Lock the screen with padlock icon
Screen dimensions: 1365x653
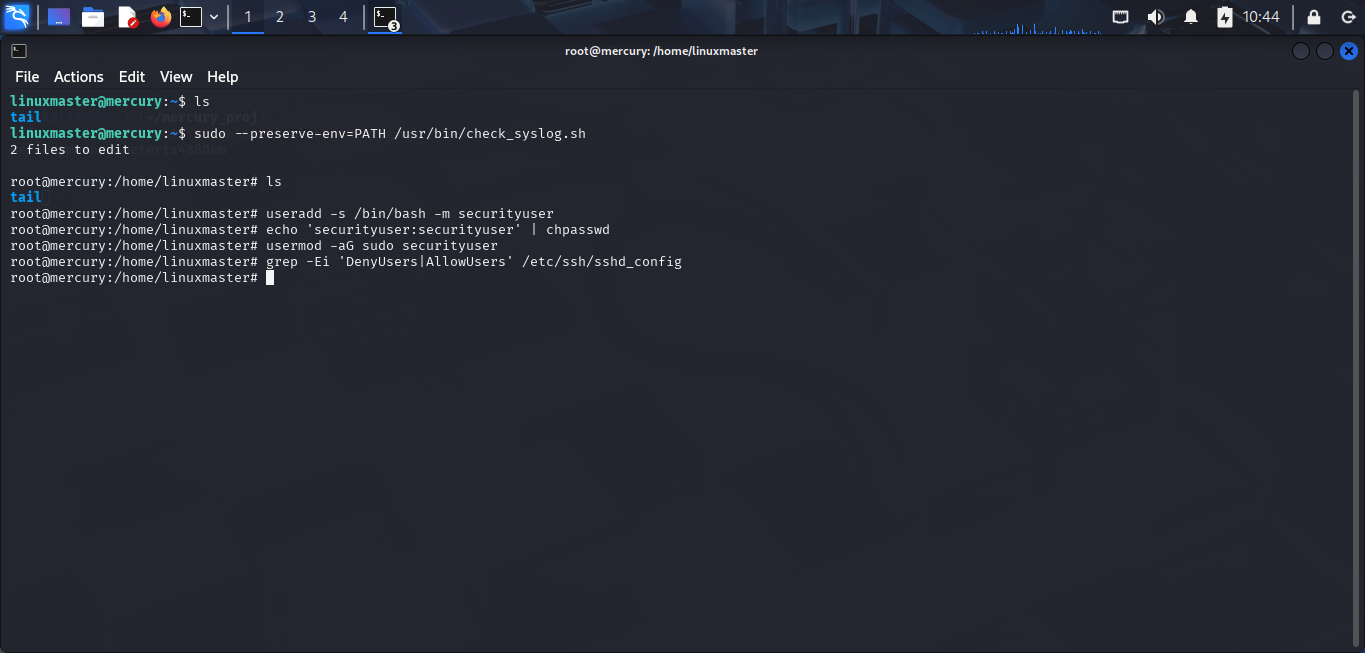pos(1314,17)
